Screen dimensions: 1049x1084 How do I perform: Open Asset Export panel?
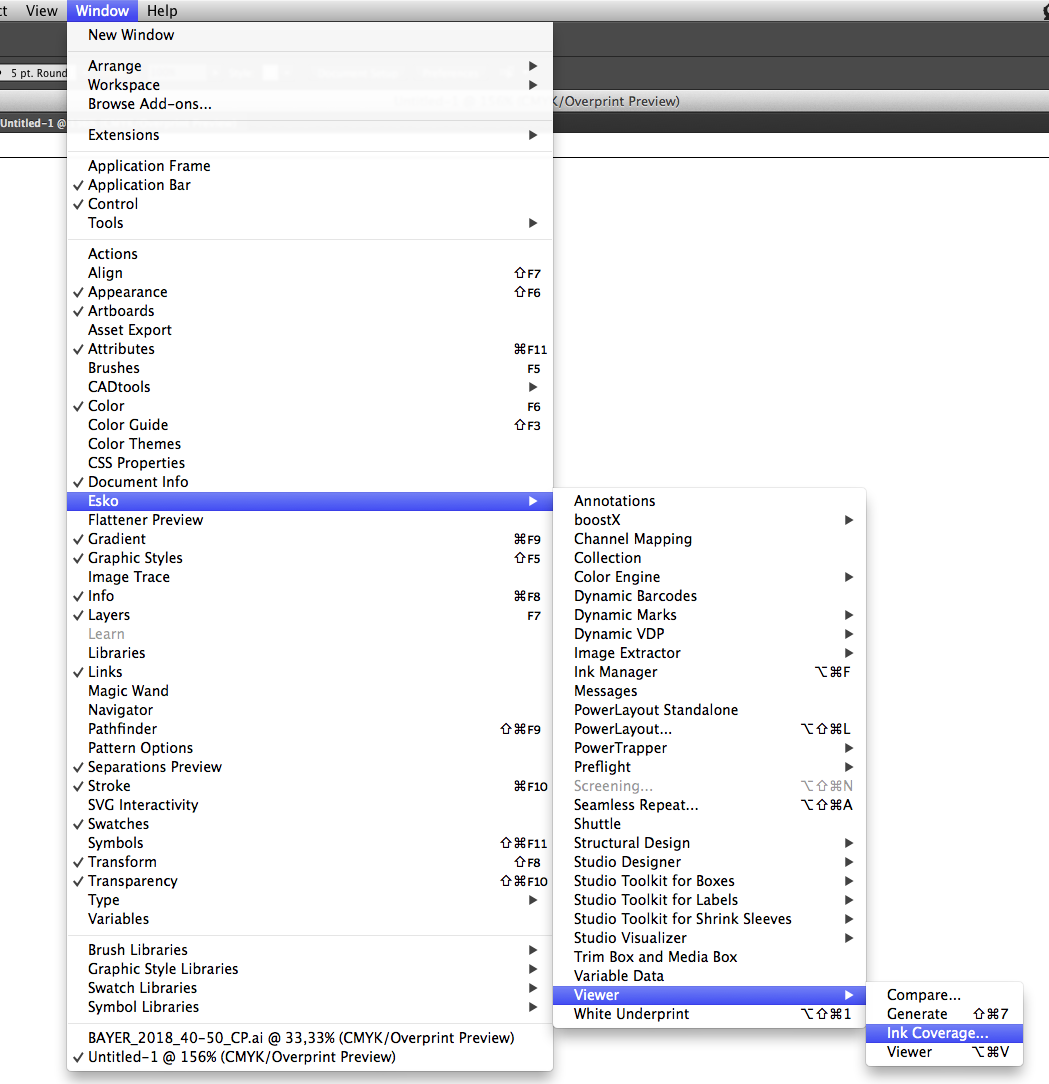click(x=310, y=330)
